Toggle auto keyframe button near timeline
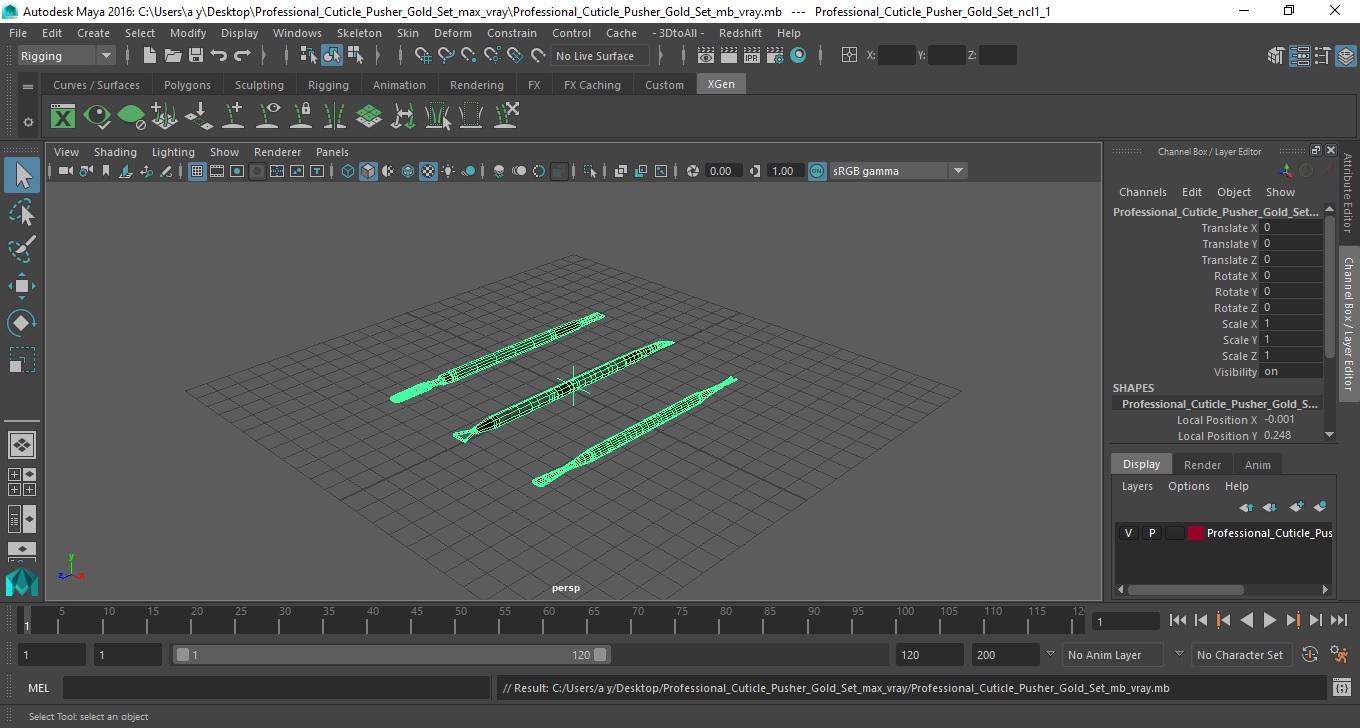The image size is (1360, 728). pyautogui.click(x=1310, y=655)
